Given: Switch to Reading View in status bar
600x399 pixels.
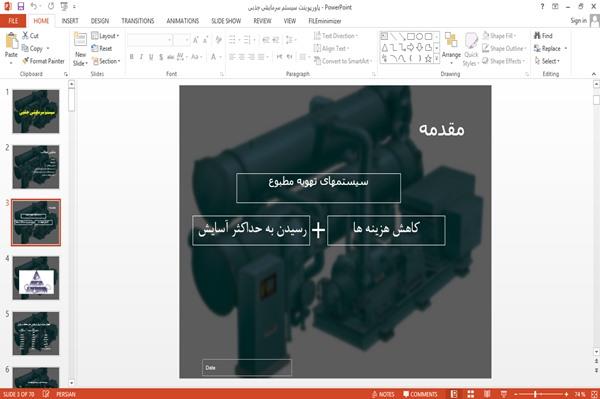Looking at the screenshot, I should pyautogui.click(x=487, y=394).
